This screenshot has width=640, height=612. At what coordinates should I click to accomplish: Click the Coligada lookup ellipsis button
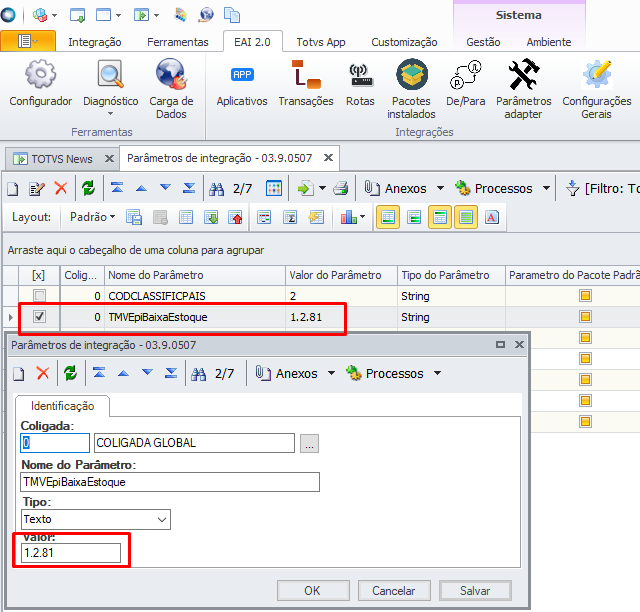tap(309, 443)
